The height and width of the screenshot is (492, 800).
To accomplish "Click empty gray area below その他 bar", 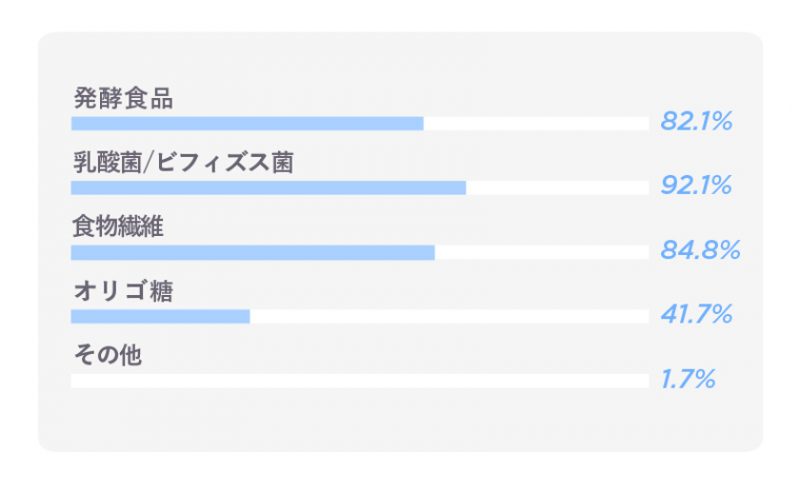I will 401,419.
